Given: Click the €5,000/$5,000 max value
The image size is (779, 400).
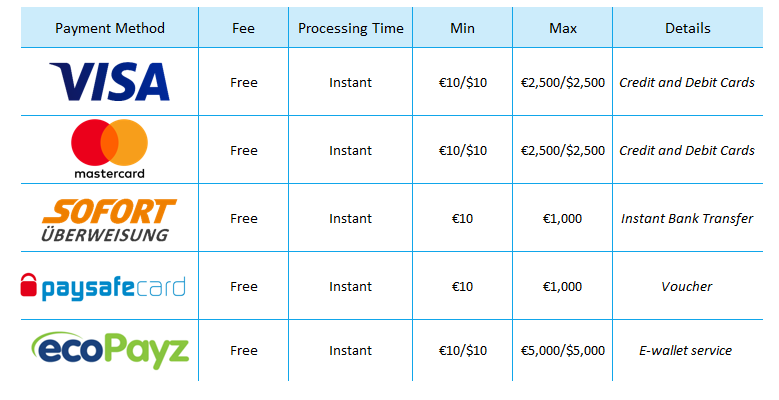Looking at the screenshot, I should pyautogui.click(x=562, y=351).
